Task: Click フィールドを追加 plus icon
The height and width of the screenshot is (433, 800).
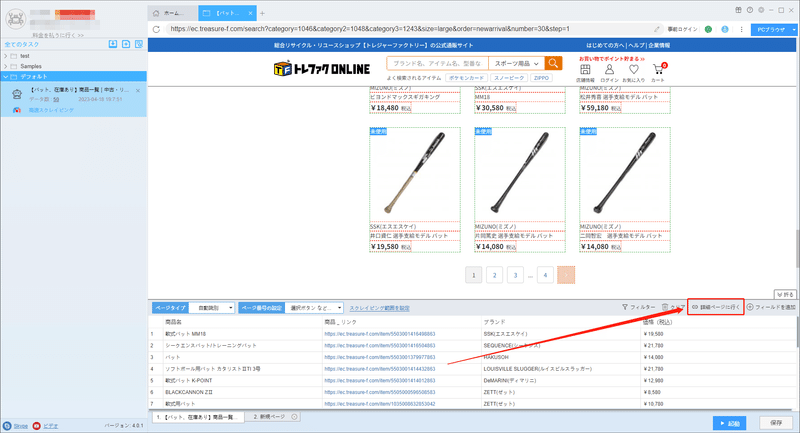Action: [x=750, y=307]
